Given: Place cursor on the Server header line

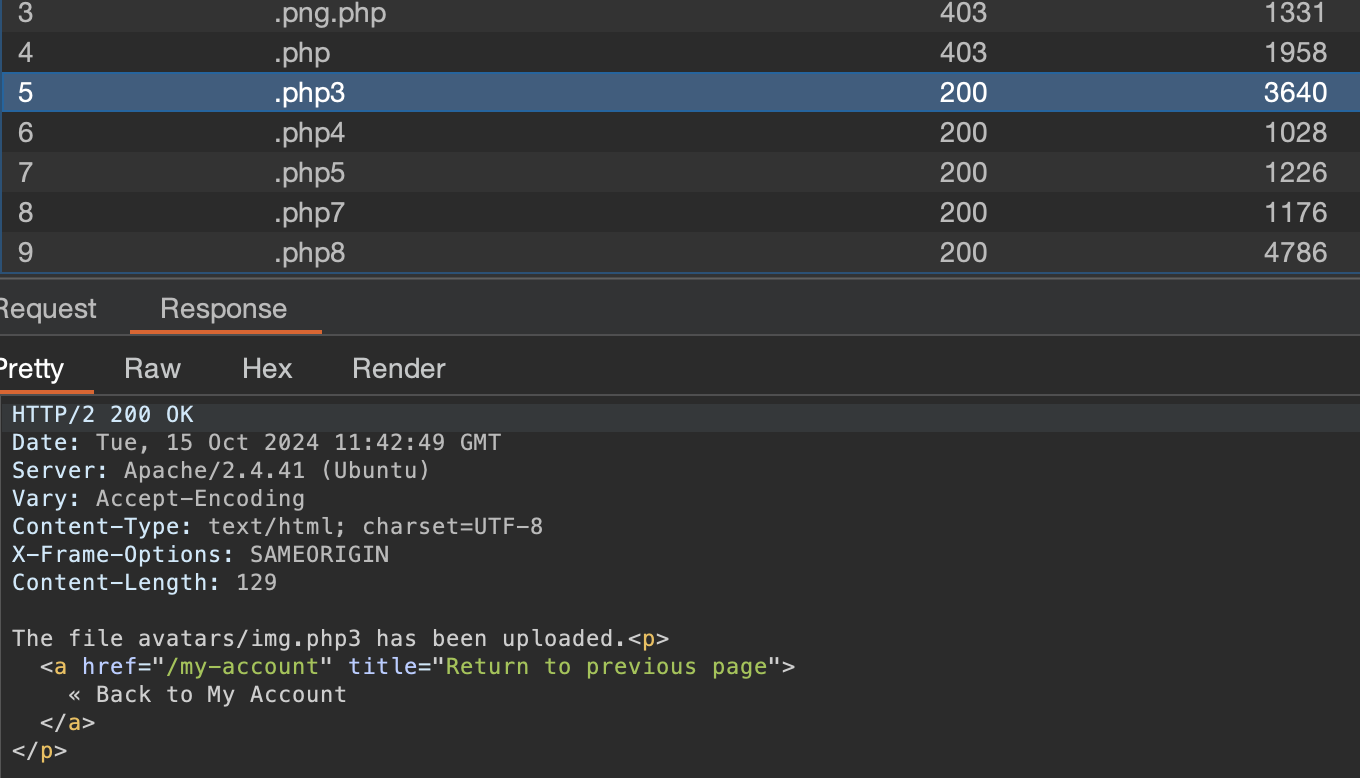Looking at the screenshot, I should click(220, 470).
